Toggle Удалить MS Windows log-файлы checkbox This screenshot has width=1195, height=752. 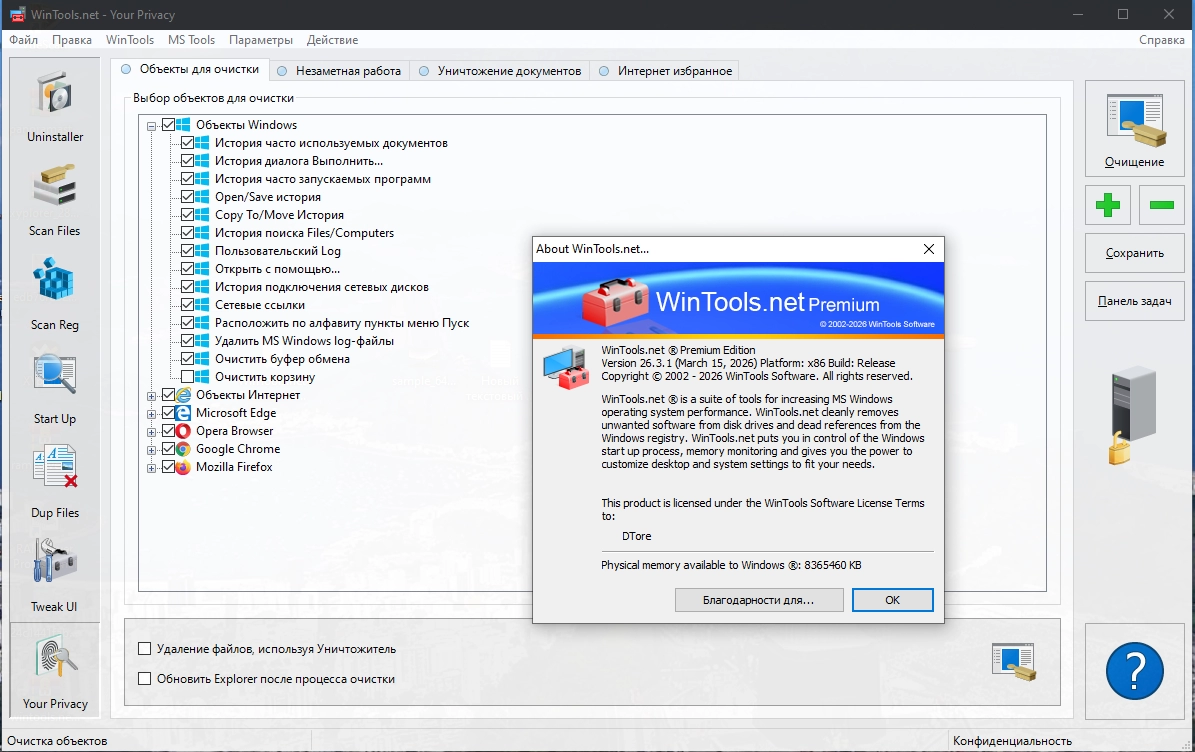[x=187, y=341]
